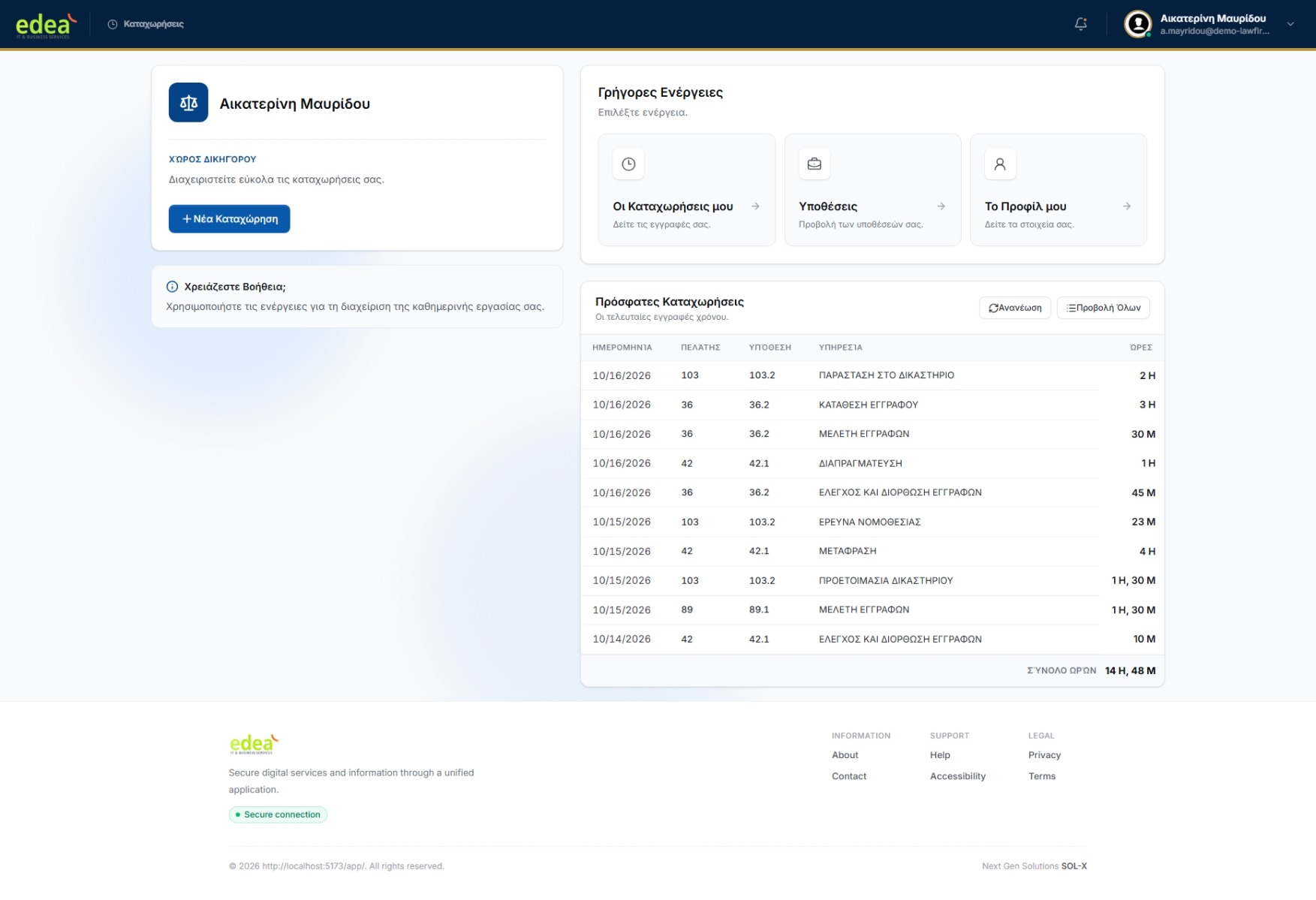Open the Accessibility footer link
Screen dimensions: 1316x900
tap(957, 776)
